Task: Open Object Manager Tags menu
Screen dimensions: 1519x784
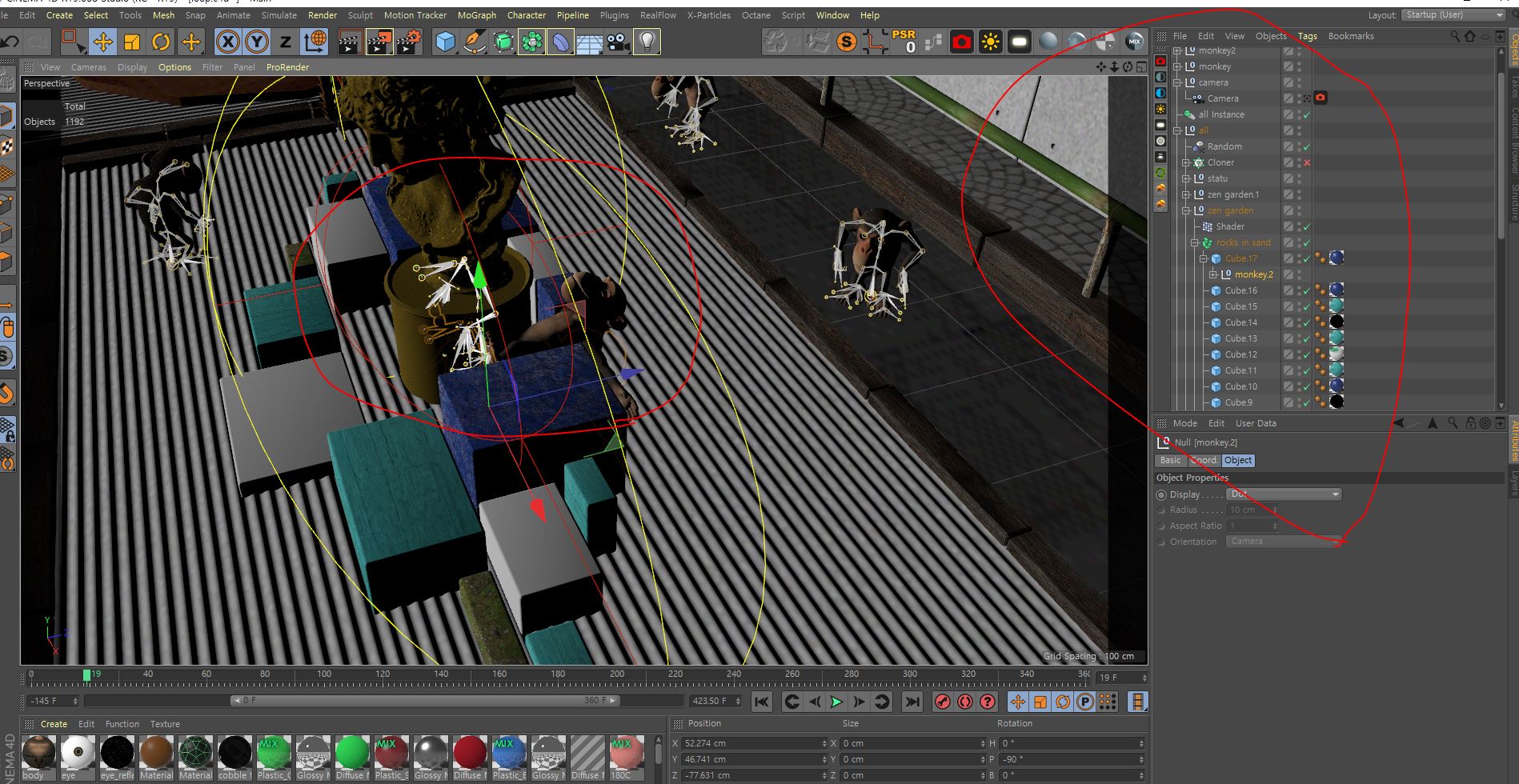Action: tap(1308, 36)
